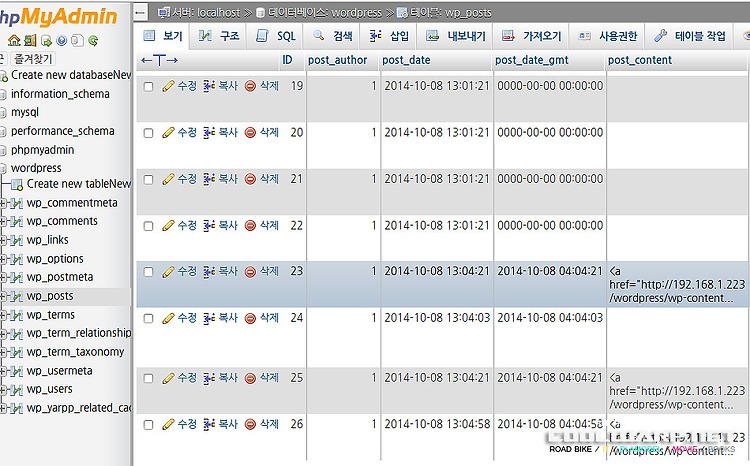
Task: Open the query window icon in sidebar
Action: point(46,41)
